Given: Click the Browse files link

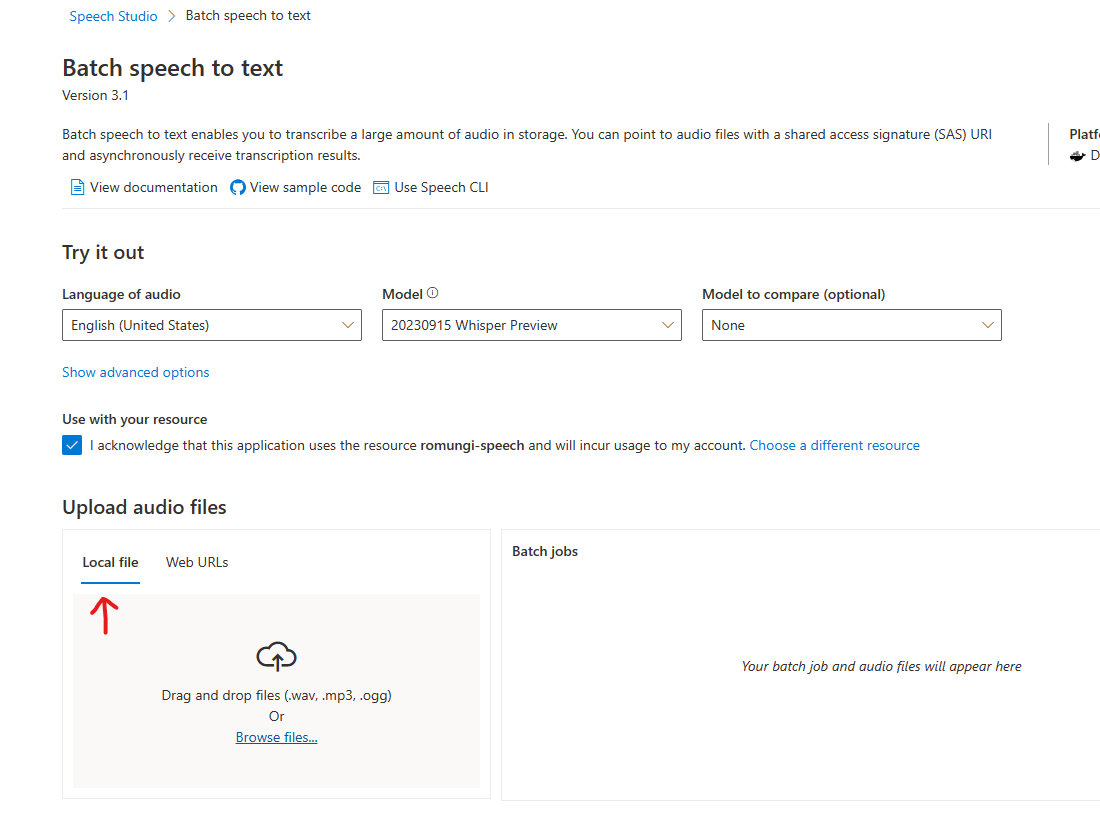Looking at the screenshot, I should 277,738.
